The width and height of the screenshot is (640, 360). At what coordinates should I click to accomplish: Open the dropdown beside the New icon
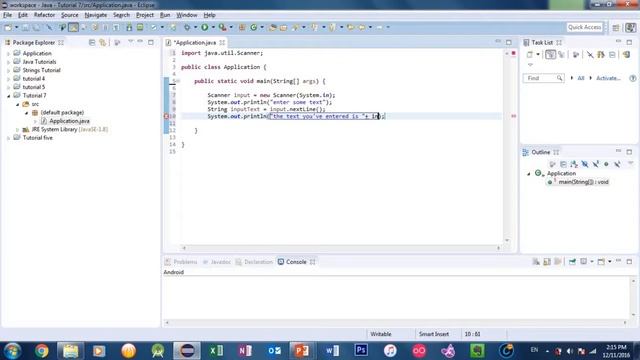[x=16, y=27]
